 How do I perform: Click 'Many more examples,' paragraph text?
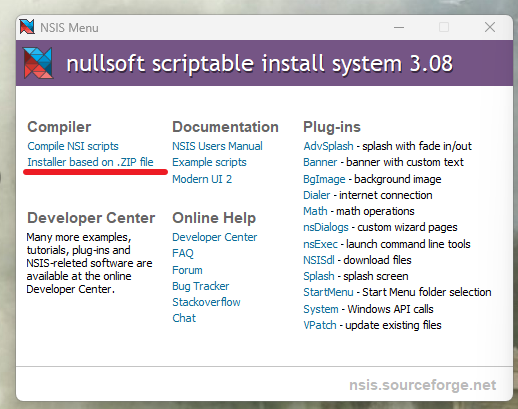(x=79, y=237)
